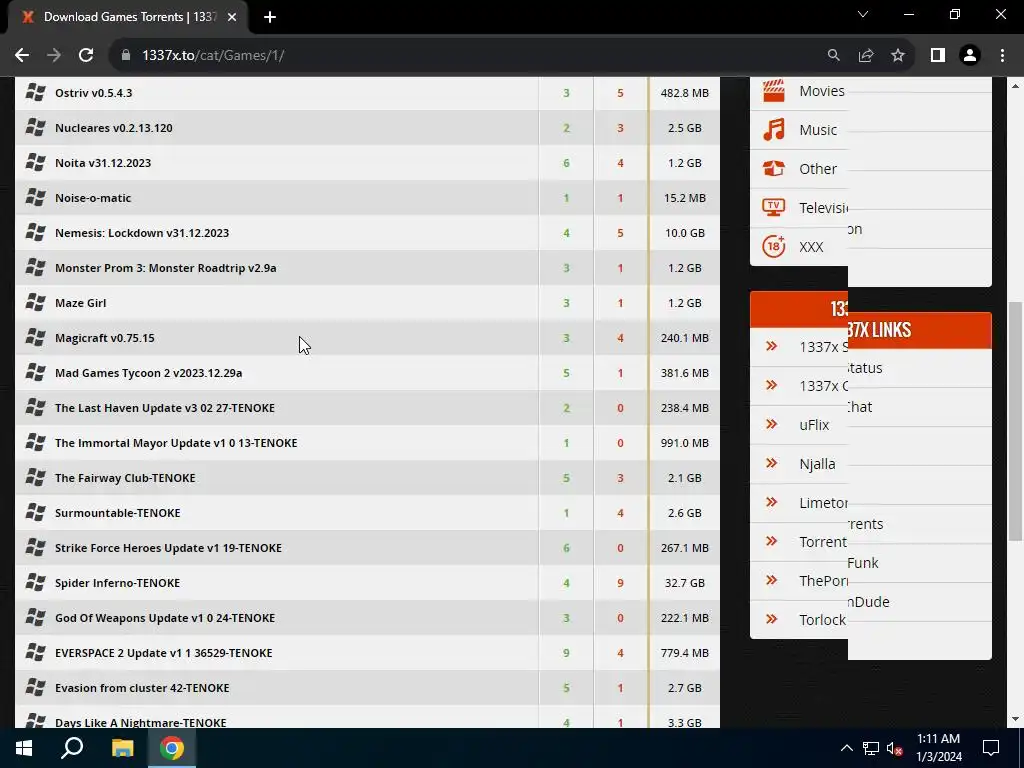The width and height of the screenshot is (1024, 768).
Task: Open a new tab with plus button
Action: click(270, 17)
